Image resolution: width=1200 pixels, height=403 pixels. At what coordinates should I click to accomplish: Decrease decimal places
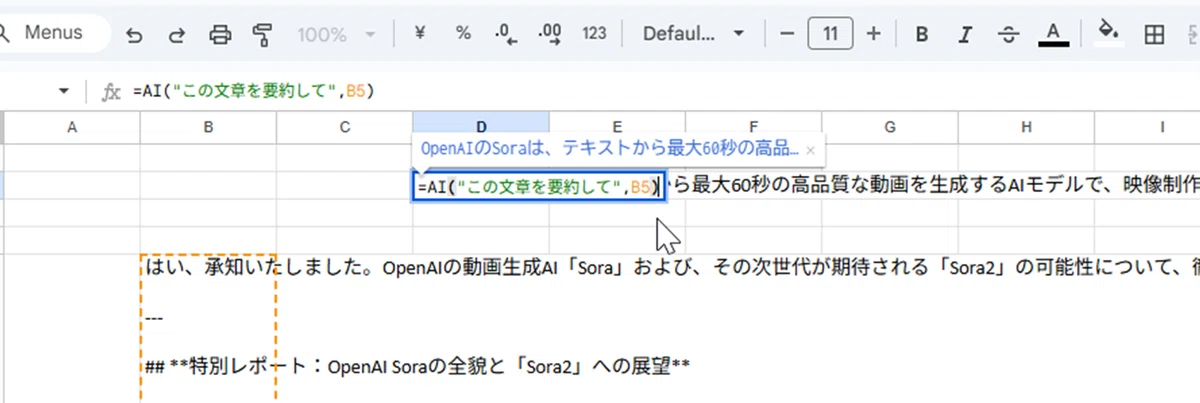click(x=506, y=34)
